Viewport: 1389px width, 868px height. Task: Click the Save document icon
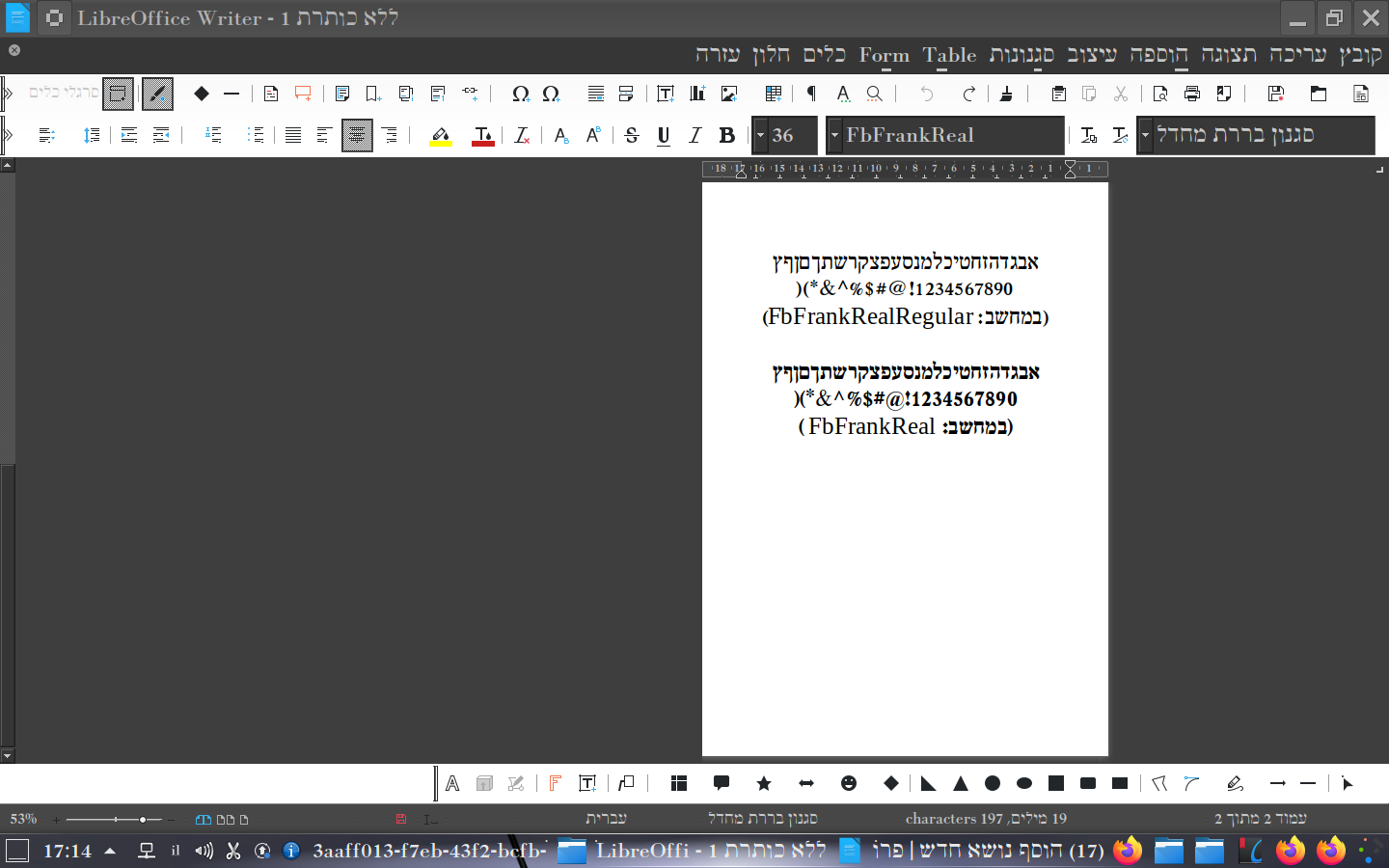click(1276, 94)
